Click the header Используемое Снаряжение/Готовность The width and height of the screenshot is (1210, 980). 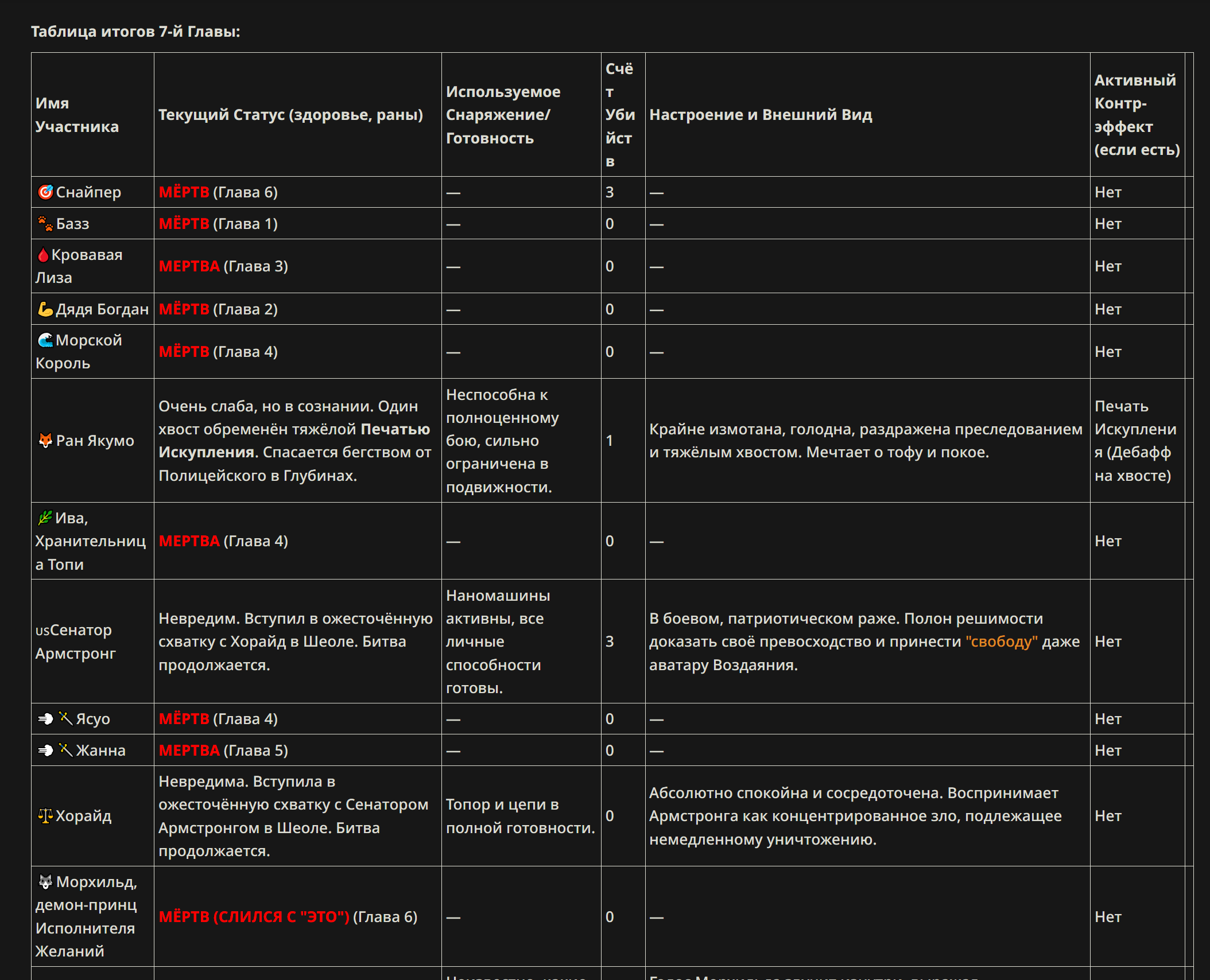coord(503,115)
